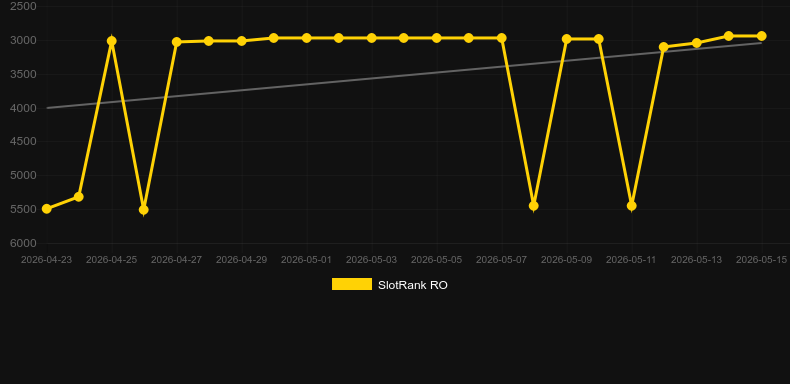Click the 2026-04-27 x-axis date label

[176, 260]
